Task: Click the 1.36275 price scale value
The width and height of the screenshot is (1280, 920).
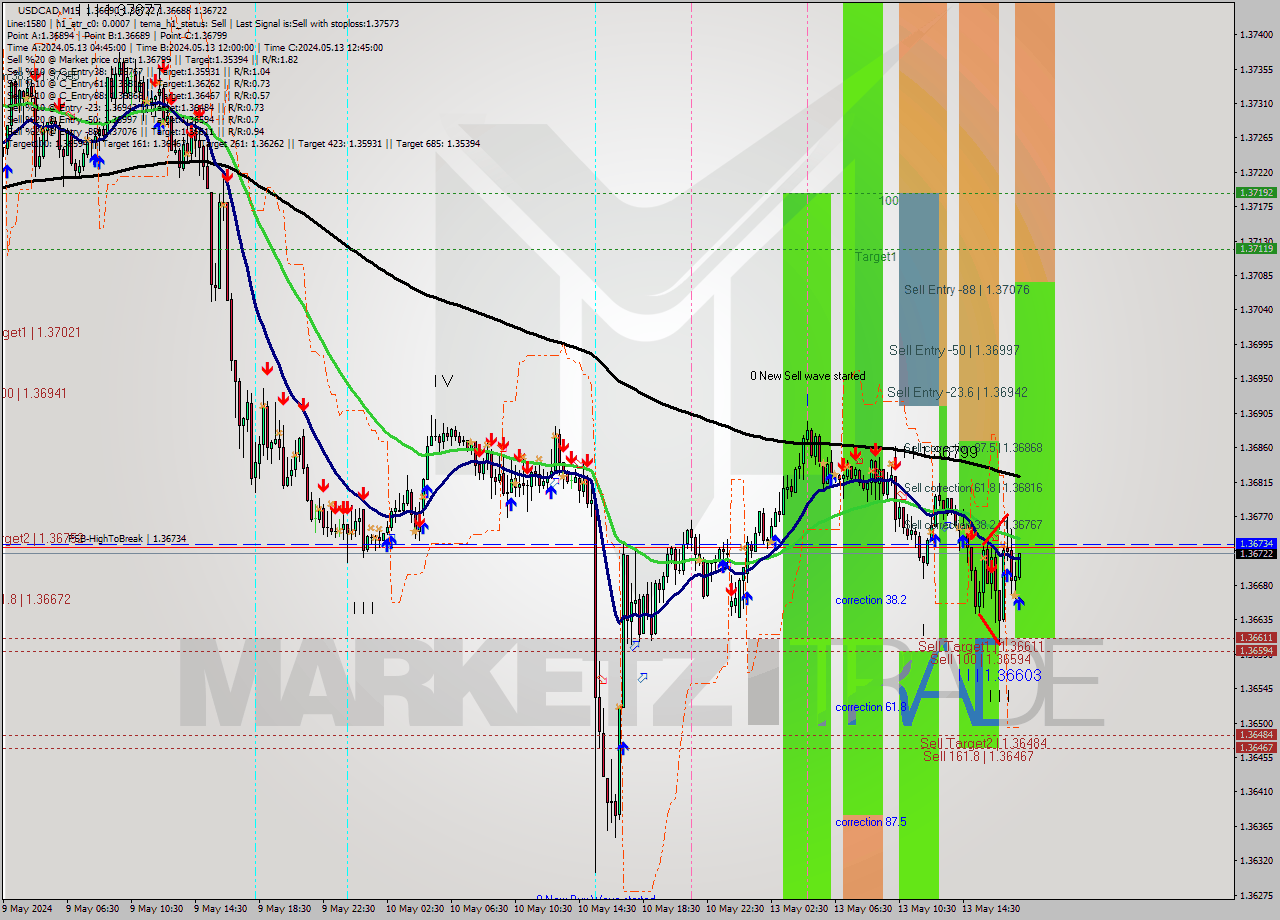Action: 1256,896
